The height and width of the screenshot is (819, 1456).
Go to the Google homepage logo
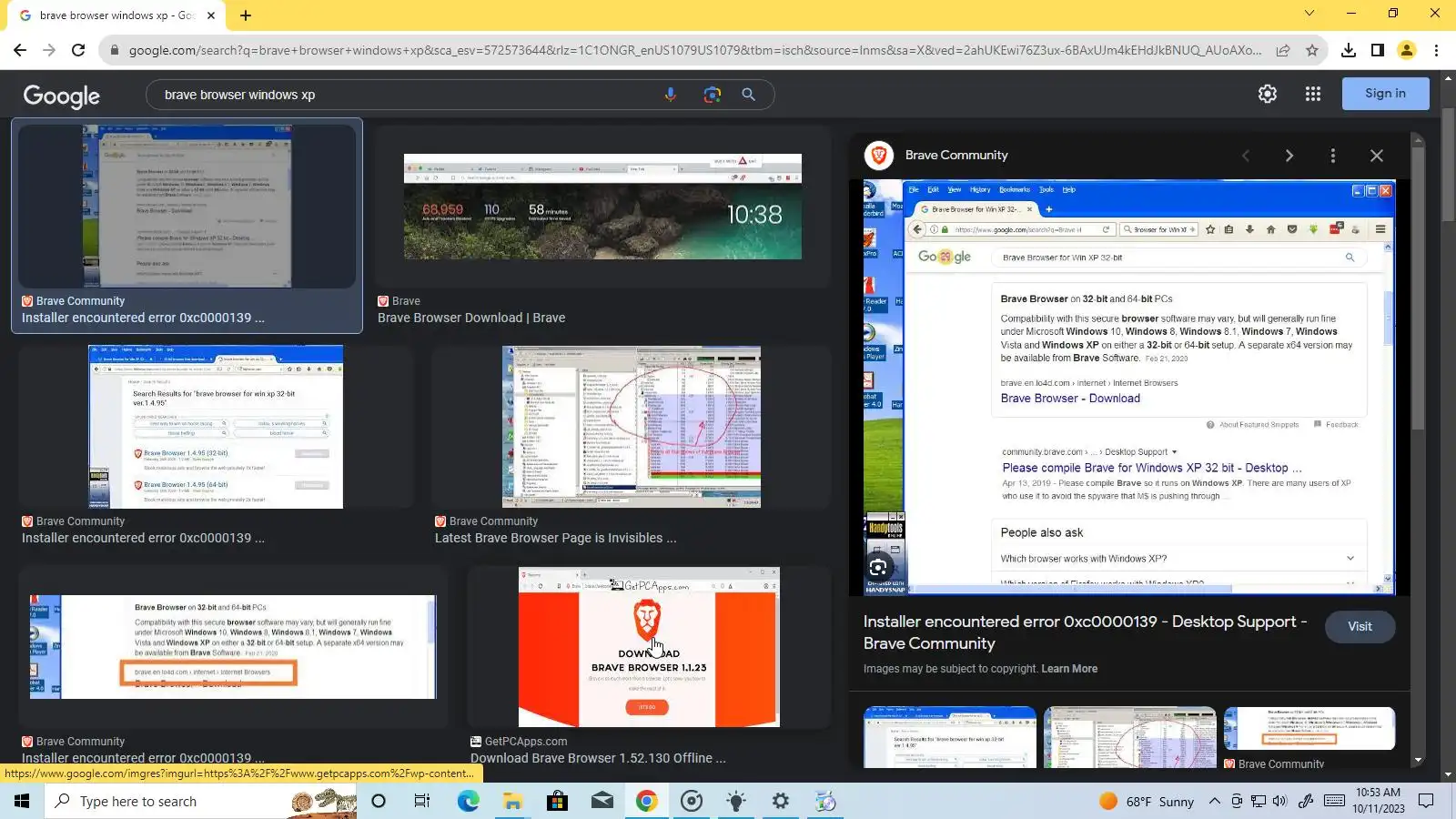(62, 96)
